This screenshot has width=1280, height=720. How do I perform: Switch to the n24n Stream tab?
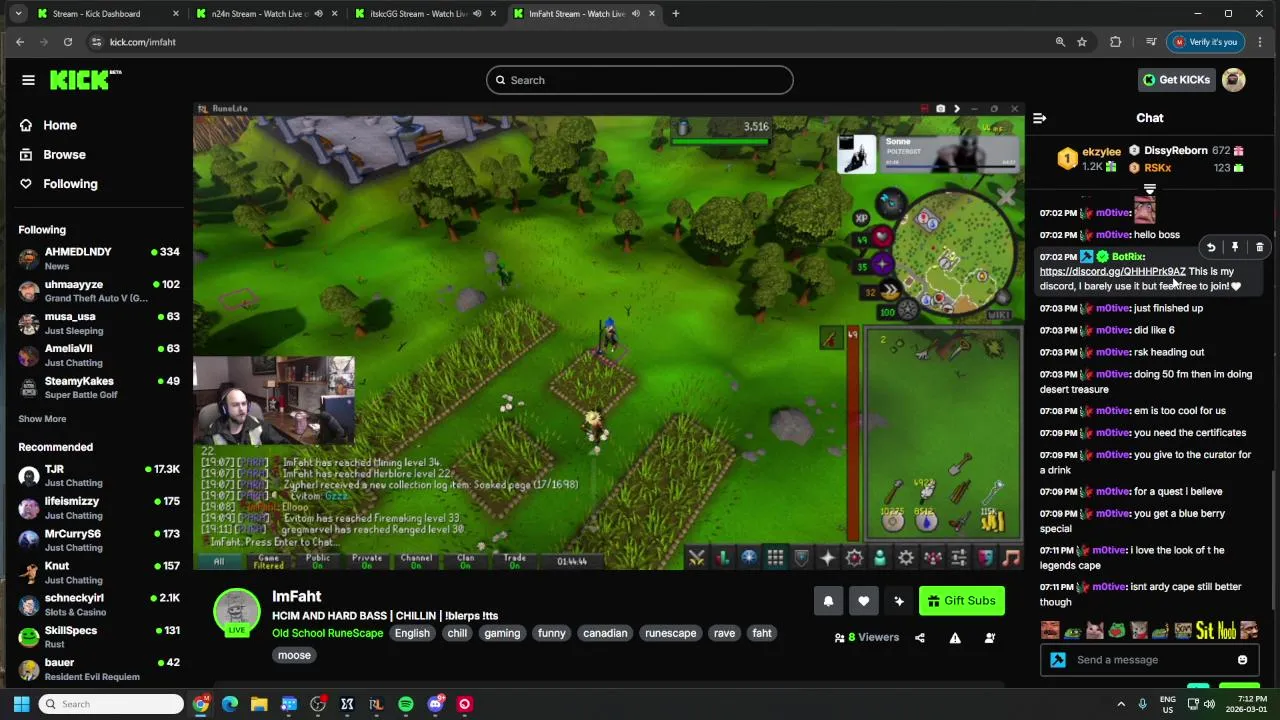coord(265,14)
